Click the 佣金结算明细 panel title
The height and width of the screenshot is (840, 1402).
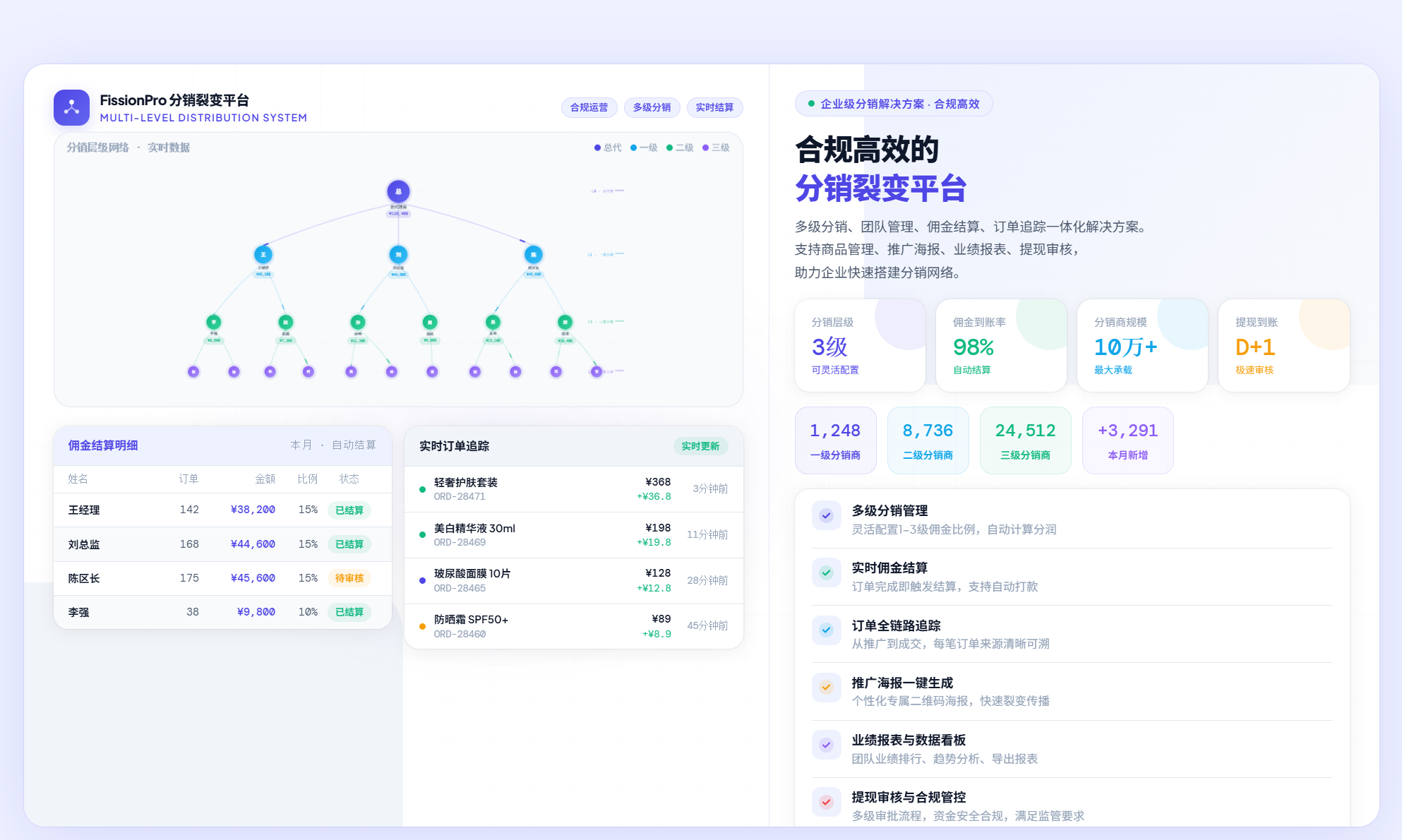point(103,445)
